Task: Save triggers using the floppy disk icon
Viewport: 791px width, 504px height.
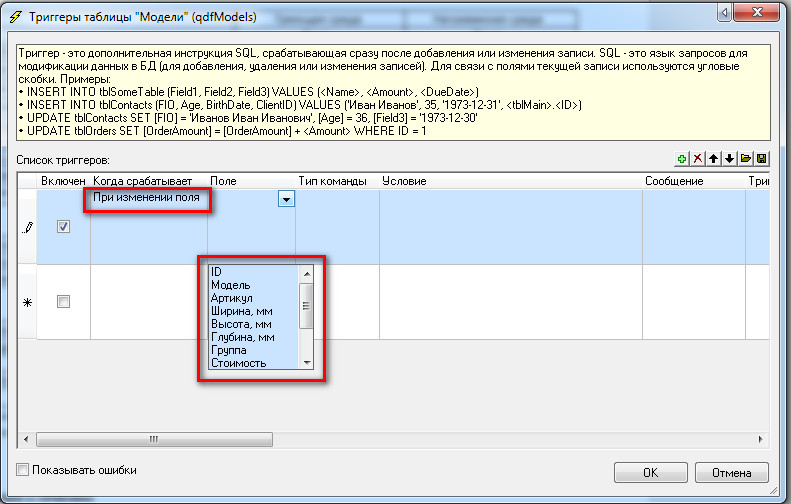Action: click(x=761, y=160)
